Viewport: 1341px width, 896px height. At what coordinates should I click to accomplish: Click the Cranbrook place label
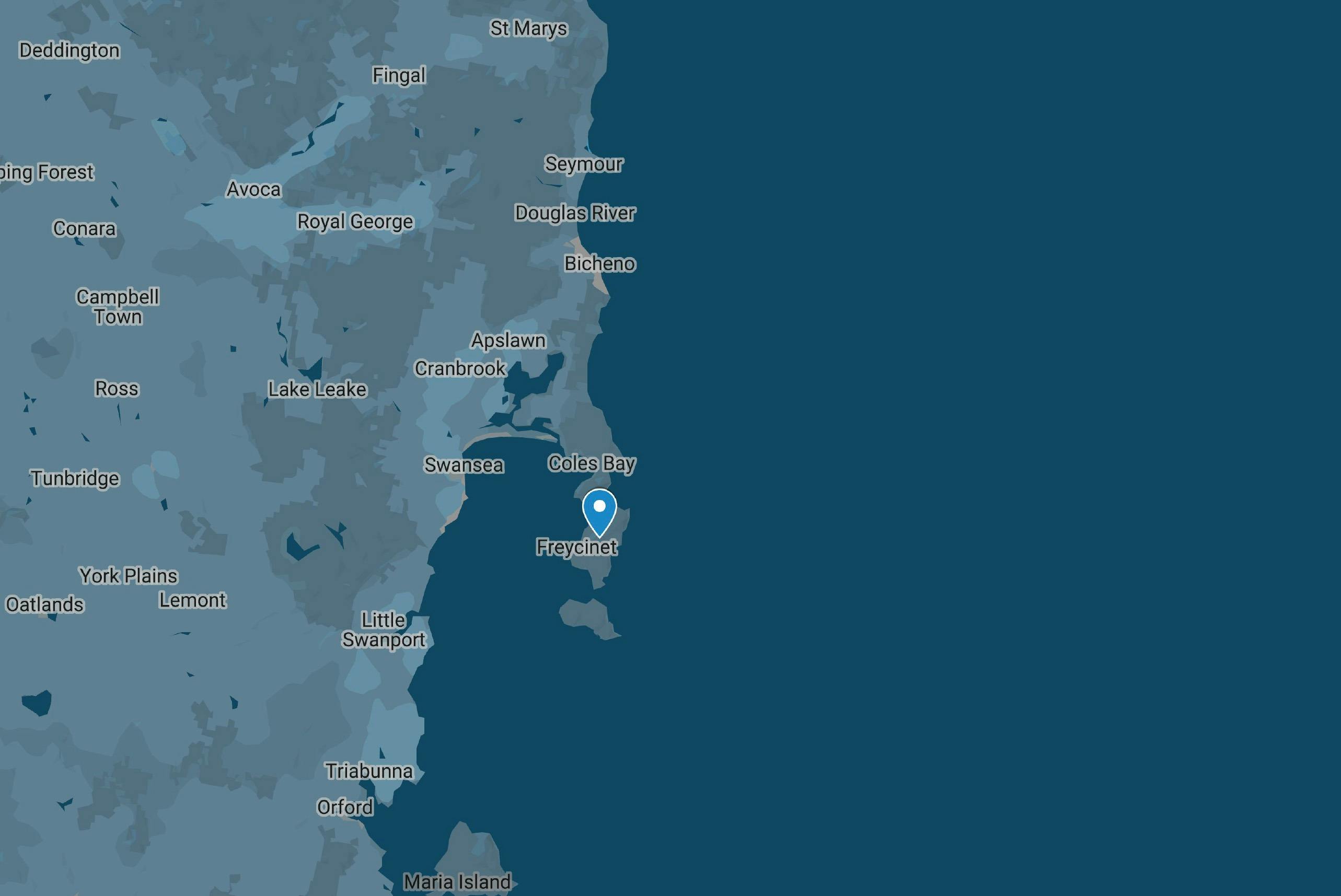pos(460,368)
